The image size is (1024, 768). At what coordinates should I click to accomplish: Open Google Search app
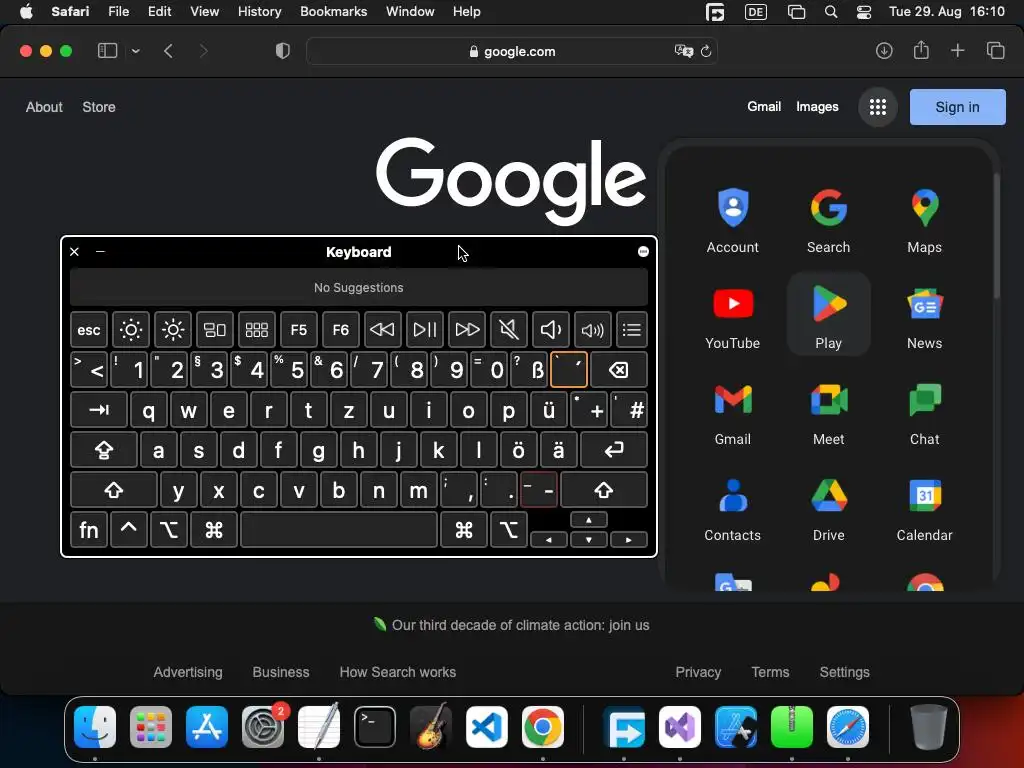coord(829,220)
